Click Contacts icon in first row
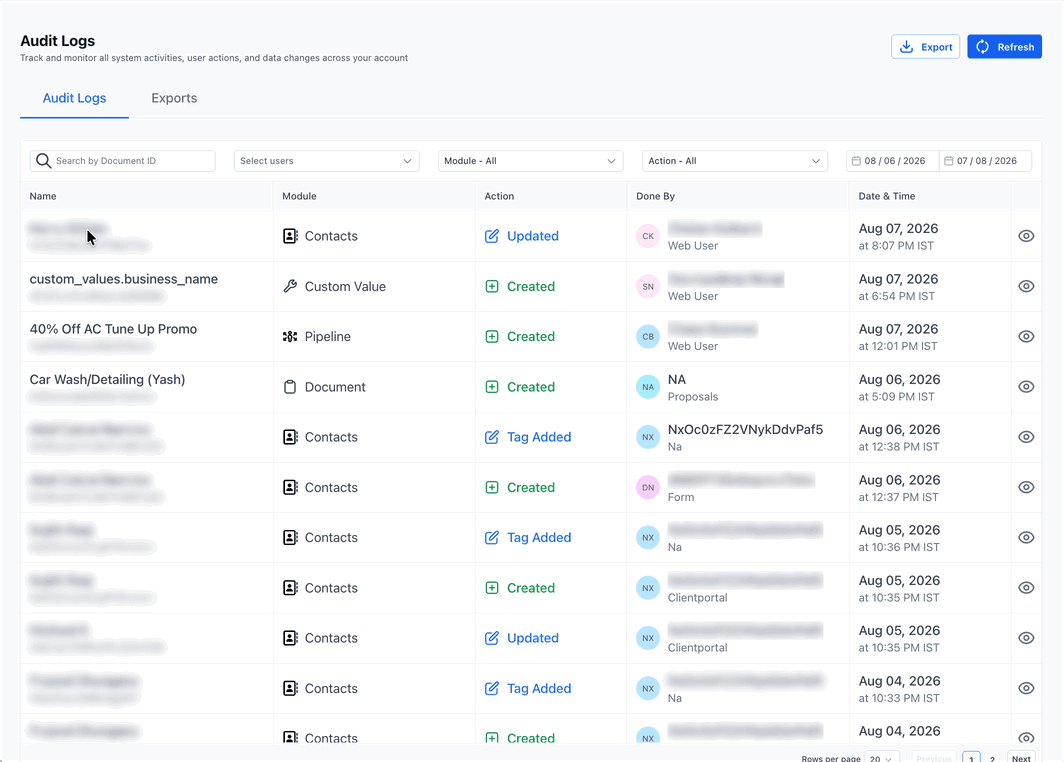Viewport: 1064px width, 762px height. (x=290, y=236)
